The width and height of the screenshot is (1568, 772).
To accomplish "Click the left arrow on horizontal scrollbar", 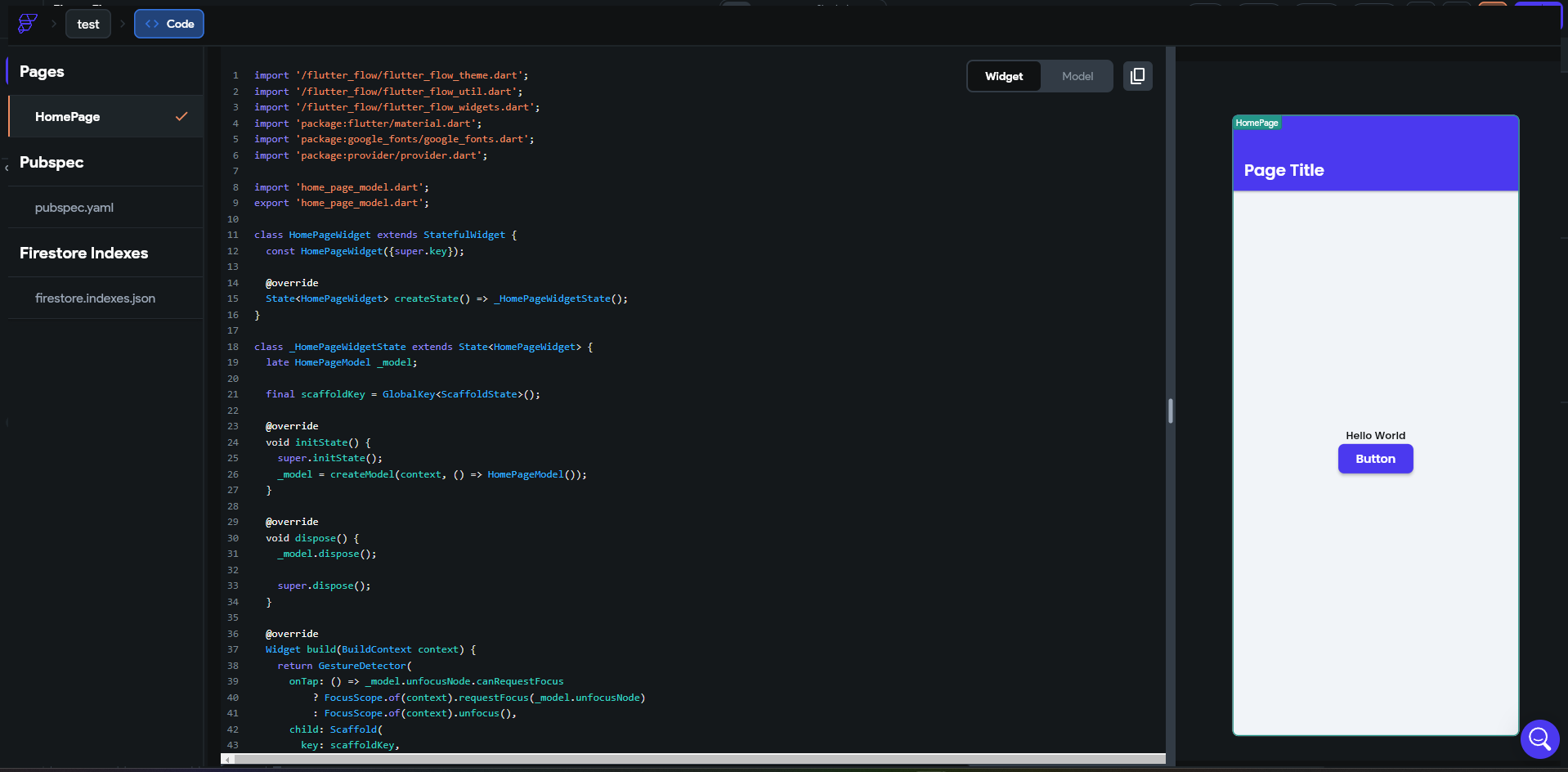I will pos(228,759).
